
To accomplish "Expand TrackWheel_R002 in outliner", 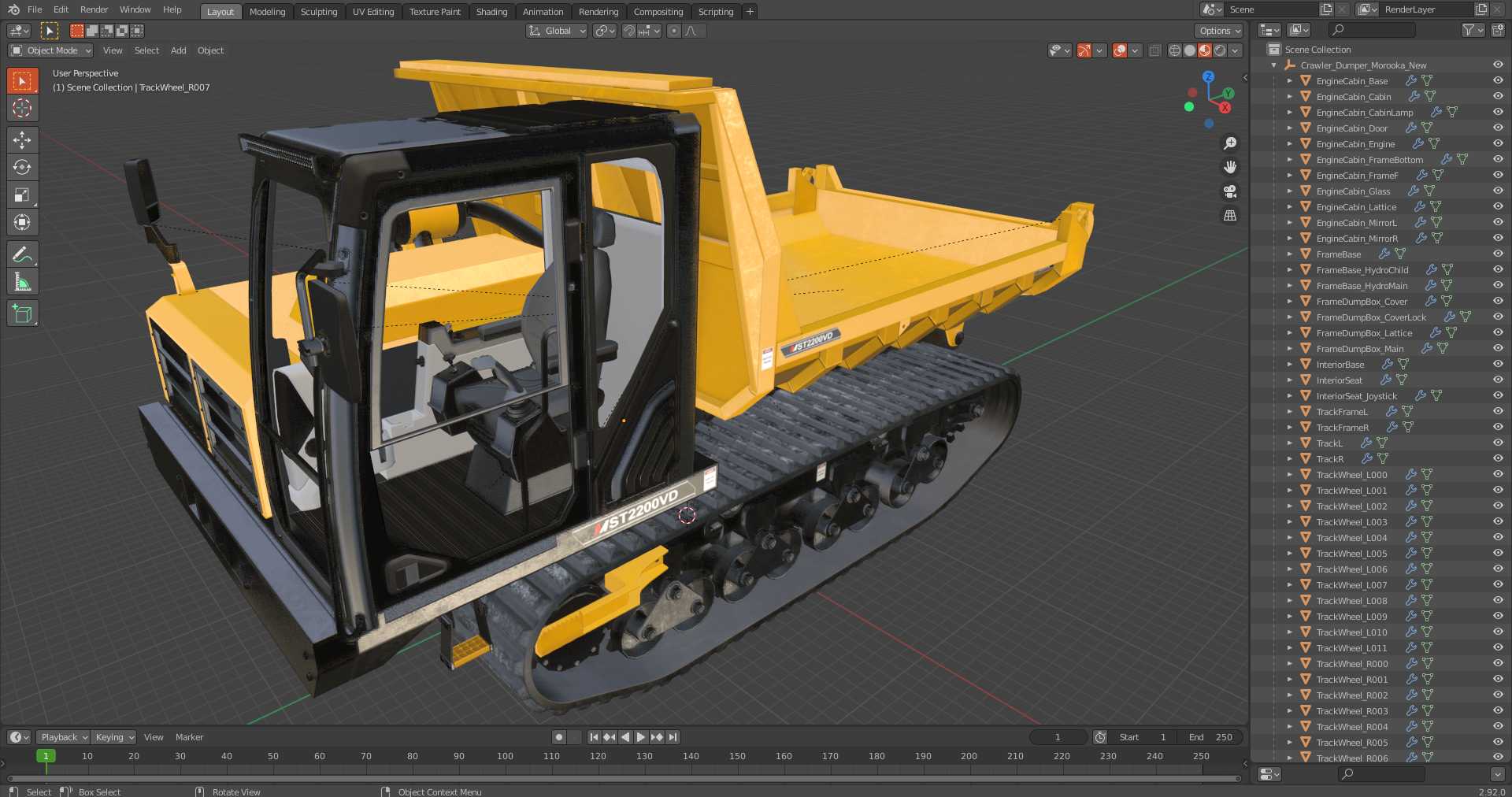I will pos(1289,695).
